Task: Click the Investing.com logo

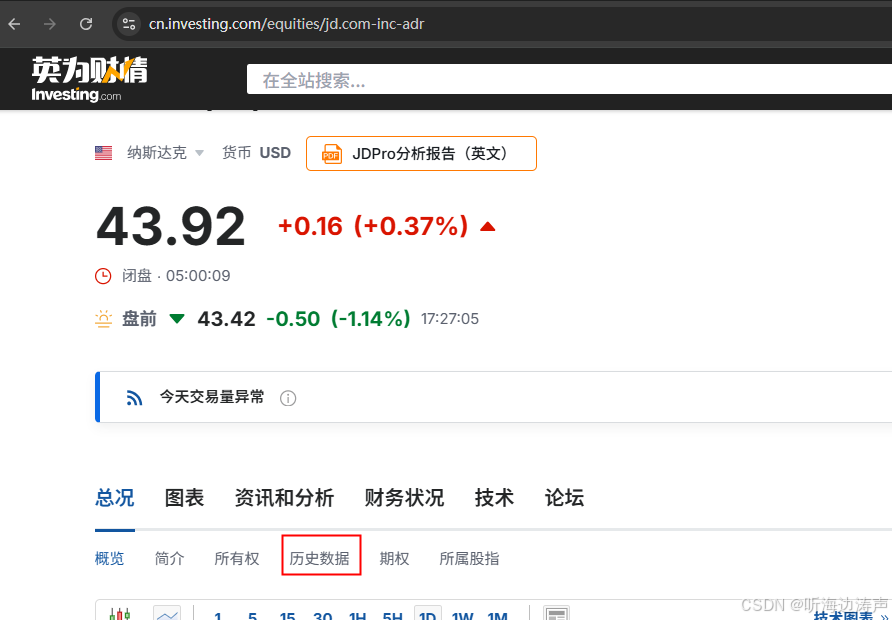Action: [x=89, y=79]
